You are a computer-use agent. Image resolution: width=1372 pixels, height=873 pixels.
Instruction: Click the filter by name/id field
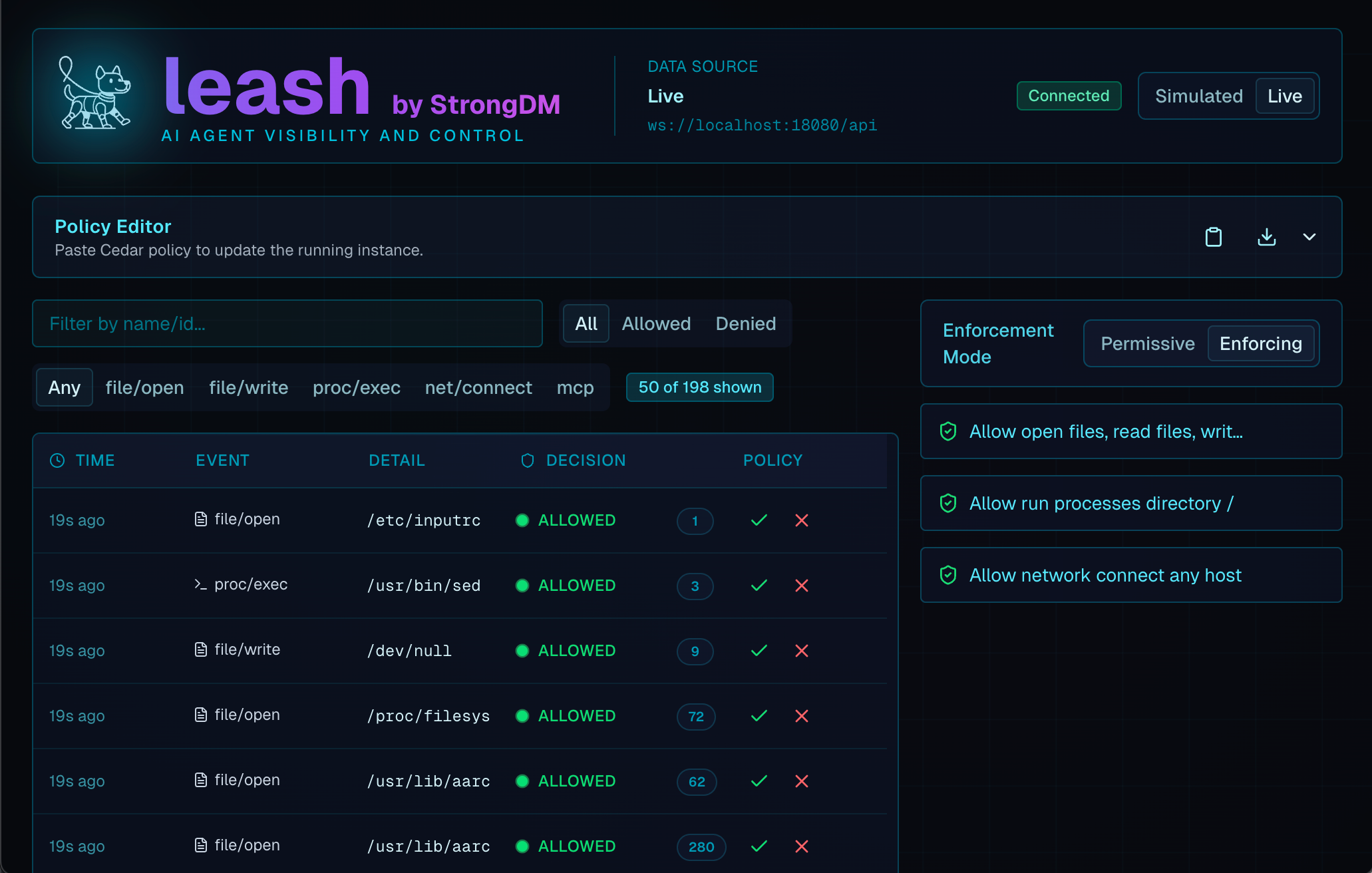tap(287, 323)
